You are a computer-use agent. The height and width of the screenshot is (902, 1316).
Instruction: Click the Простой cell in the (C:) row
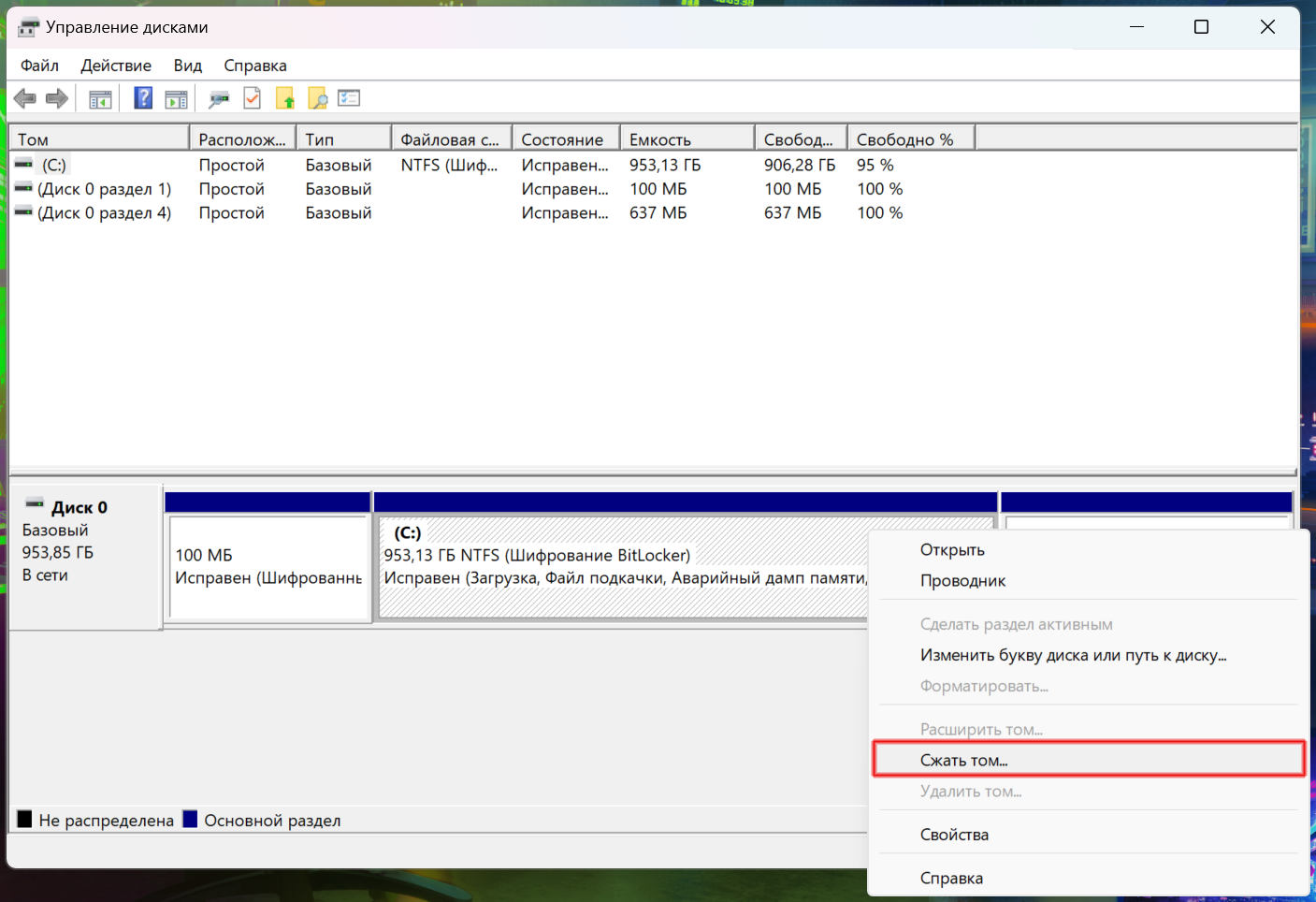(x=232, y=165)
